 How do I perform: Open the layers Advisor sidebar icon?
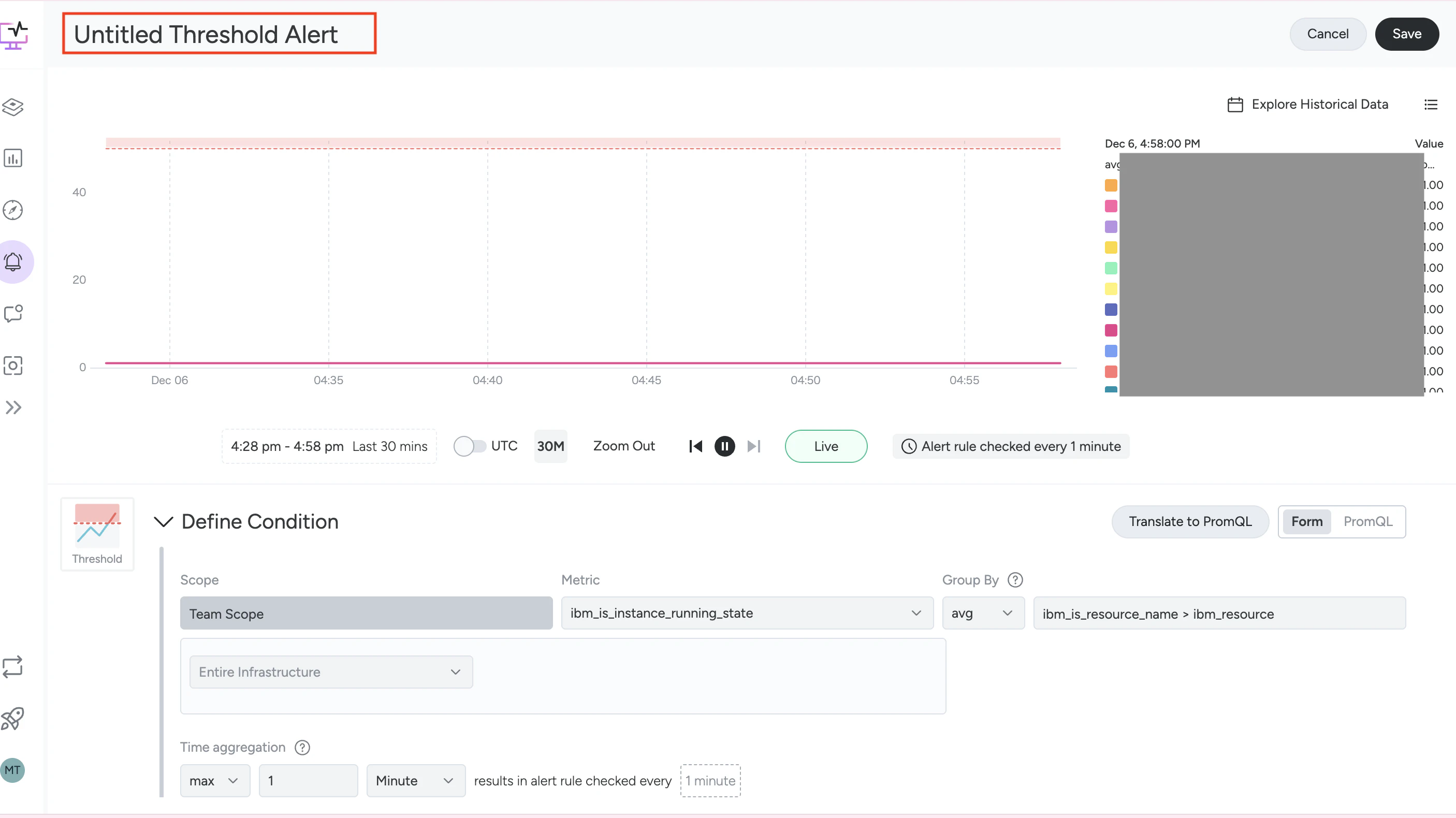[x=13, y=106]
